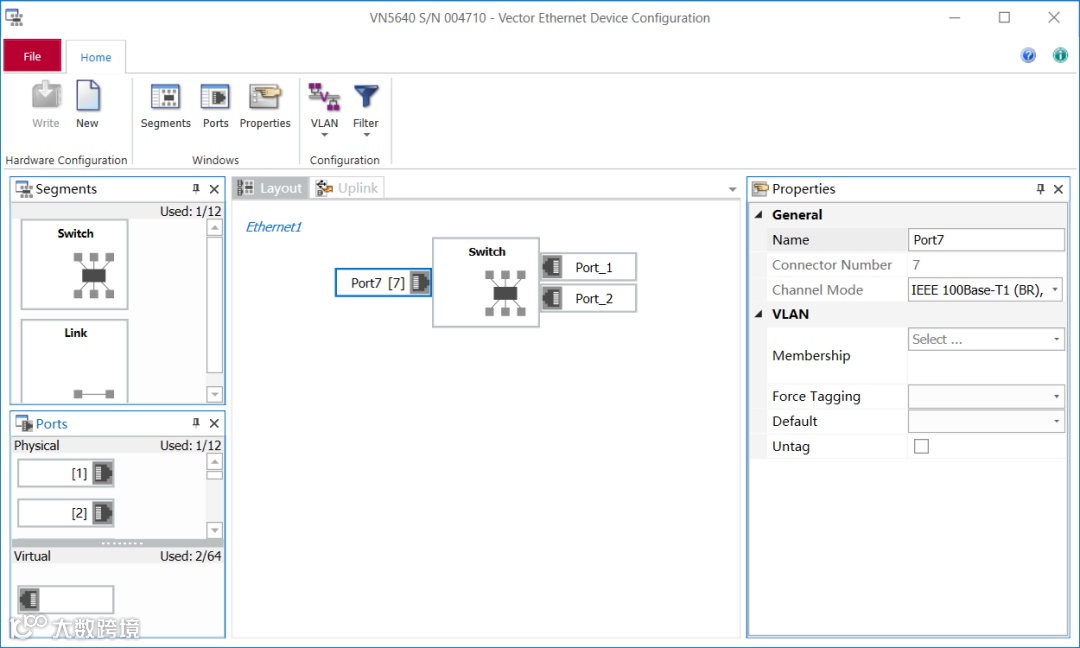
Task: Select physical port [2]
Action: coord(65,513)
